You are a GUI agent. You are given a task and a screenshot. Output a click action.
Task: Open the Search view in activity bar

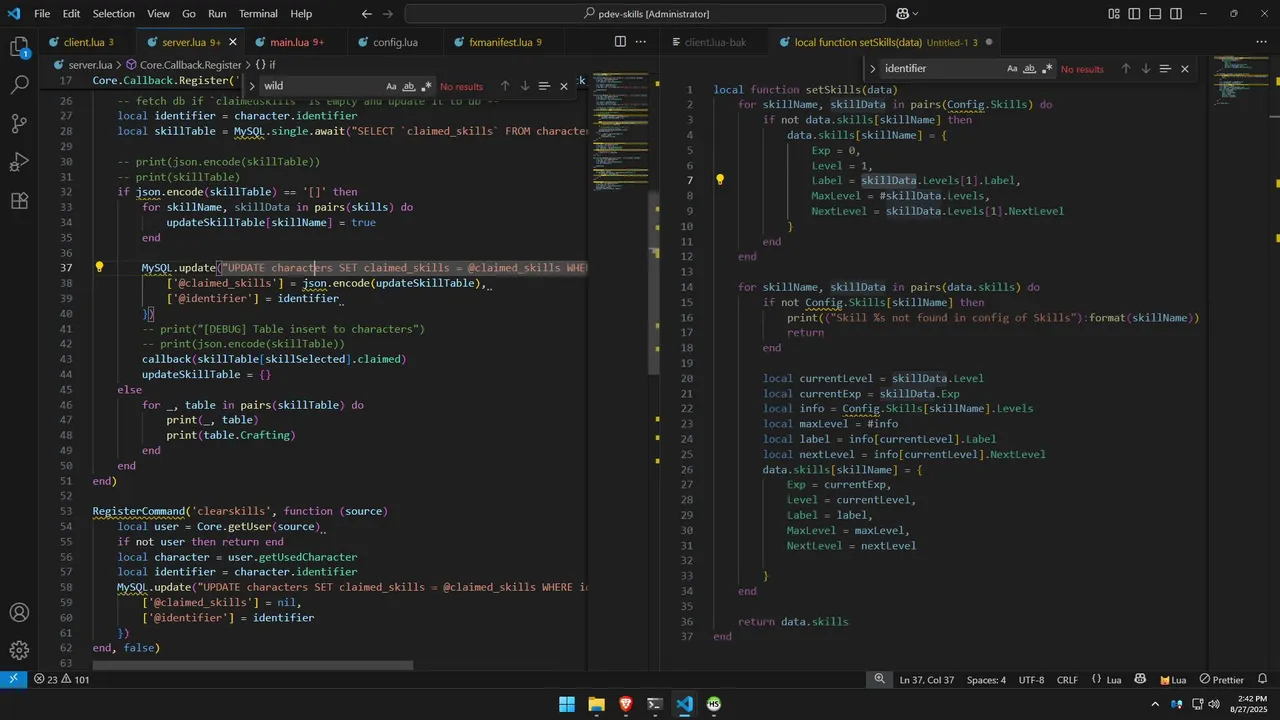(x=19, y=85)
